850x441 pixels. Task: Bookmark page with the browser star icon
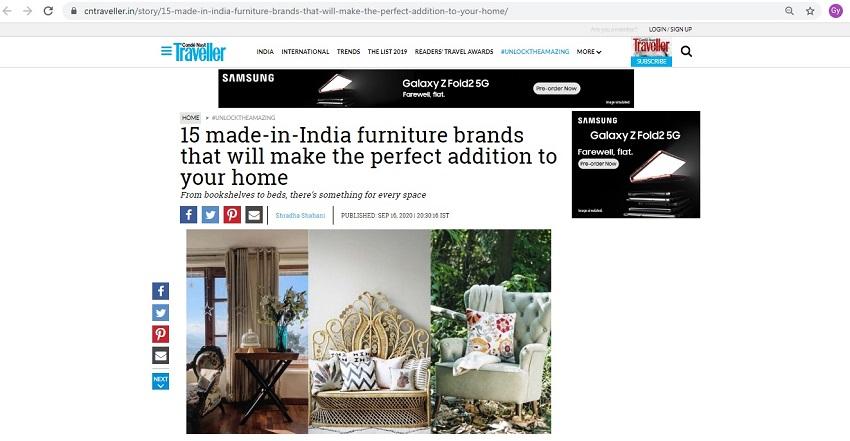810,11
